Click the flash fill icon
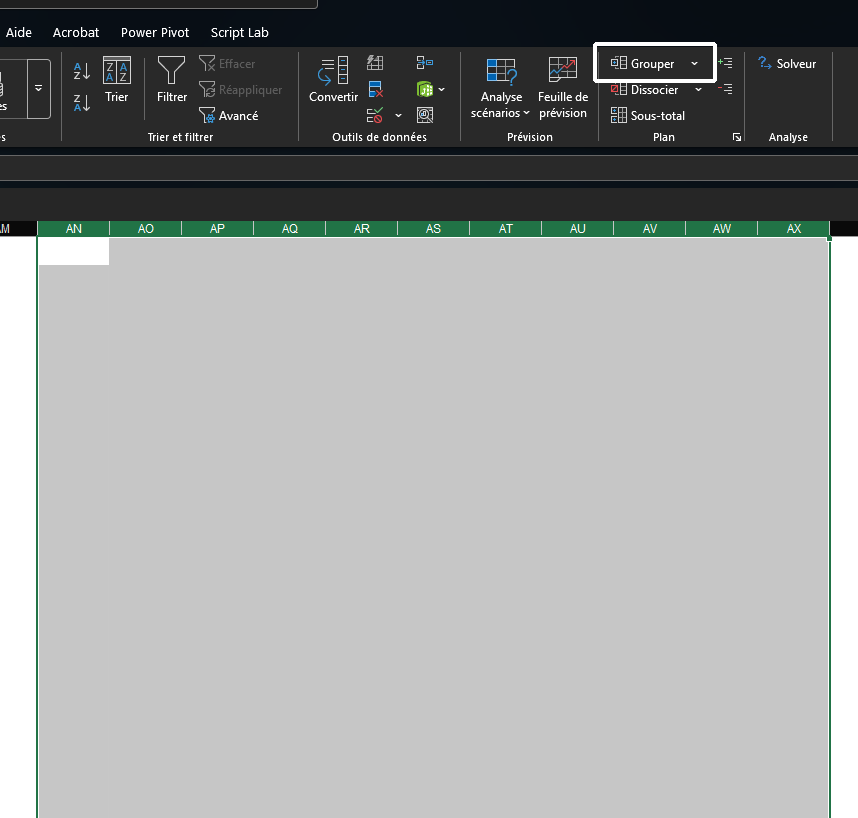This screenshot has width=858, height=818. click(375, 63)
